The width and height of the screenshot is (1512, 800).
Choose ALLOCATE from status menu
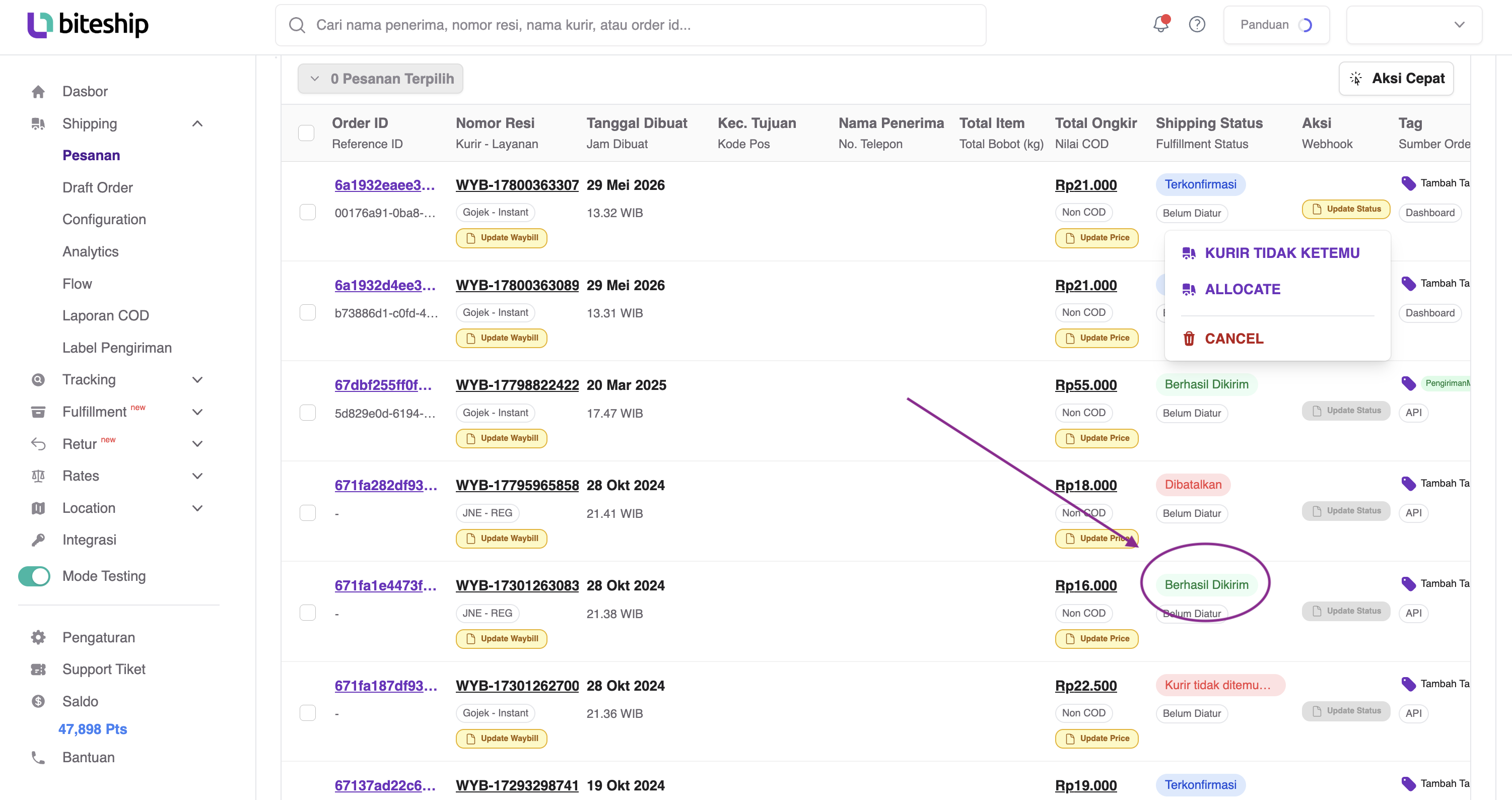[x=1277, y=289]
